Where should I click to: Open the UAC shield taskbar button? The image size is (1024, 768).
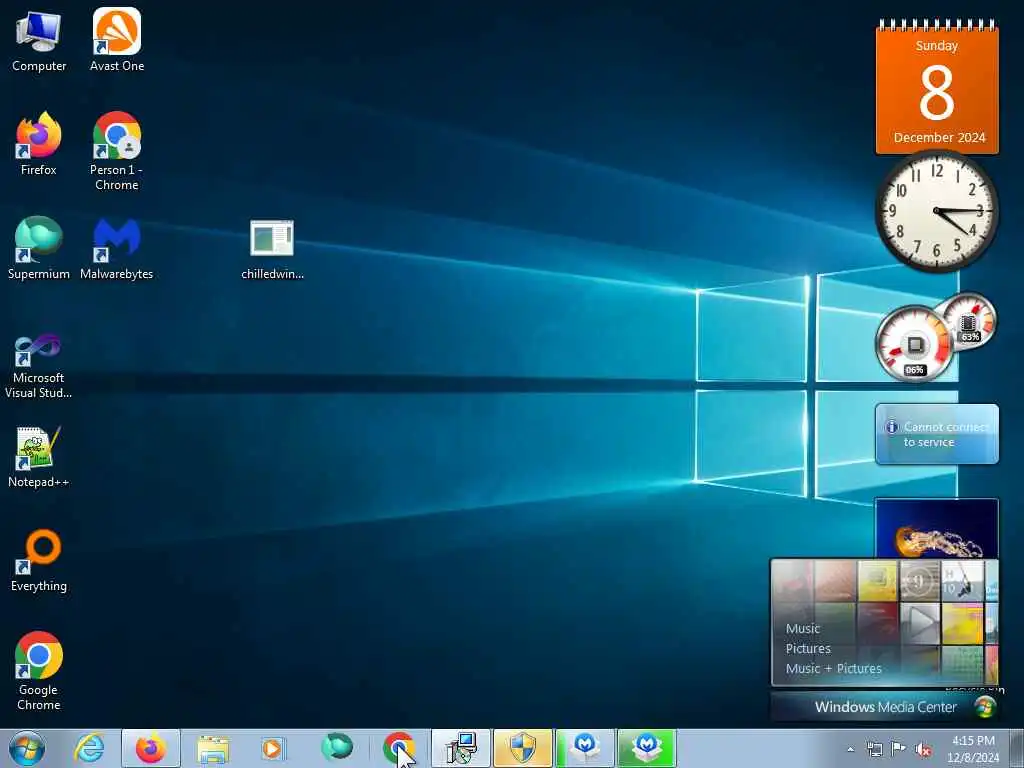tap(522, 748)
